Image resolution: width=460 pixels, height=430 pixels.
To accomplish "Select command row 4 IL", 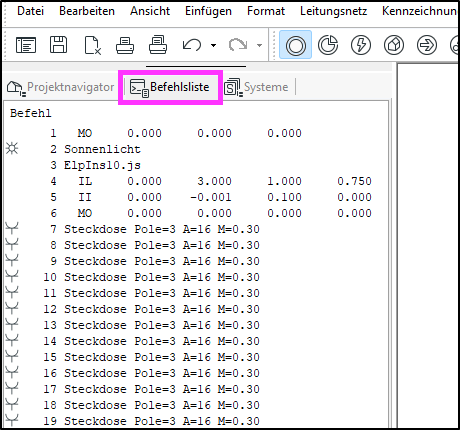I will (197, 181).
